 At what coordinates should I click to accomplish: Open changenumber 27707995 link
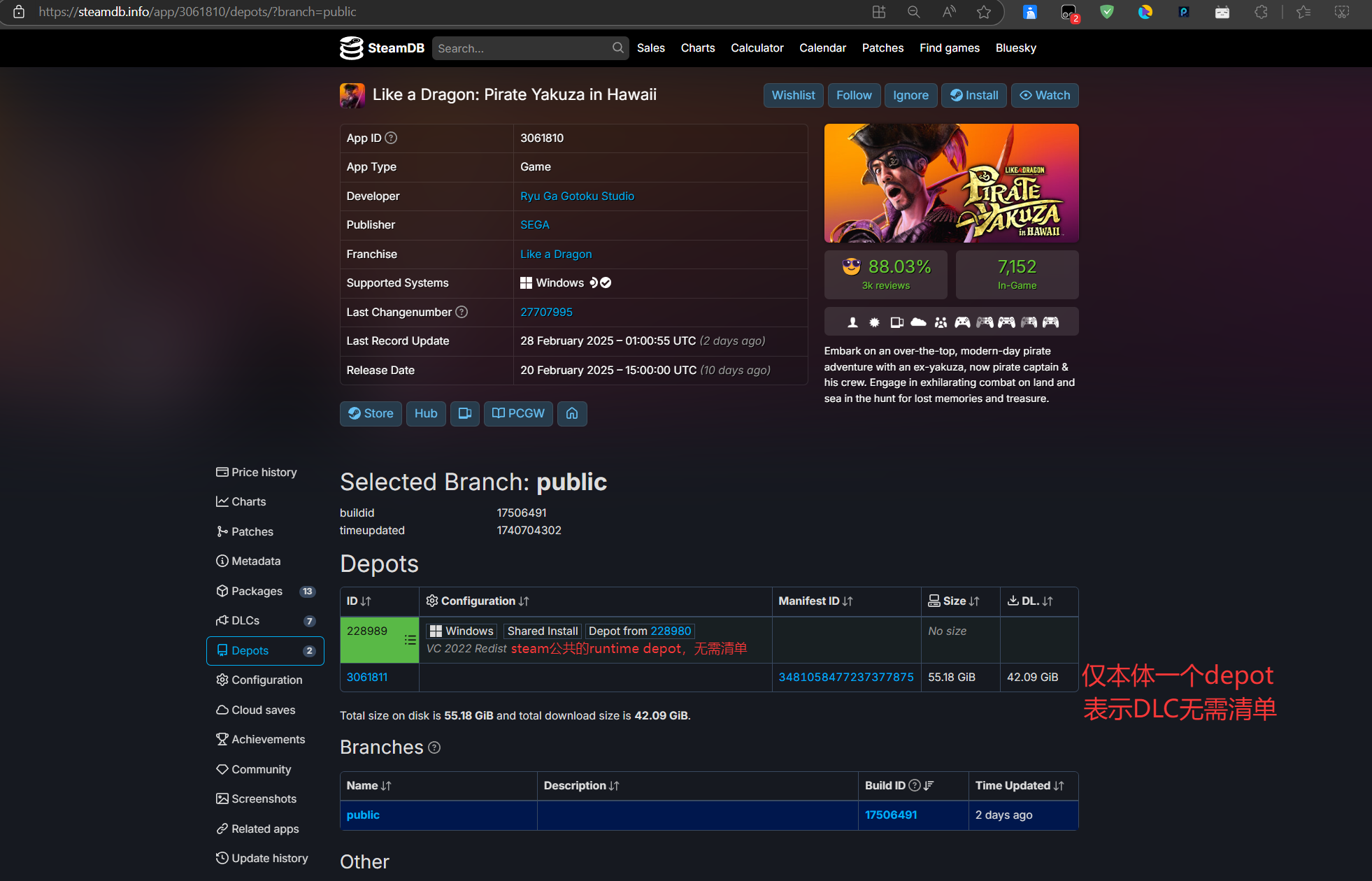547,313
